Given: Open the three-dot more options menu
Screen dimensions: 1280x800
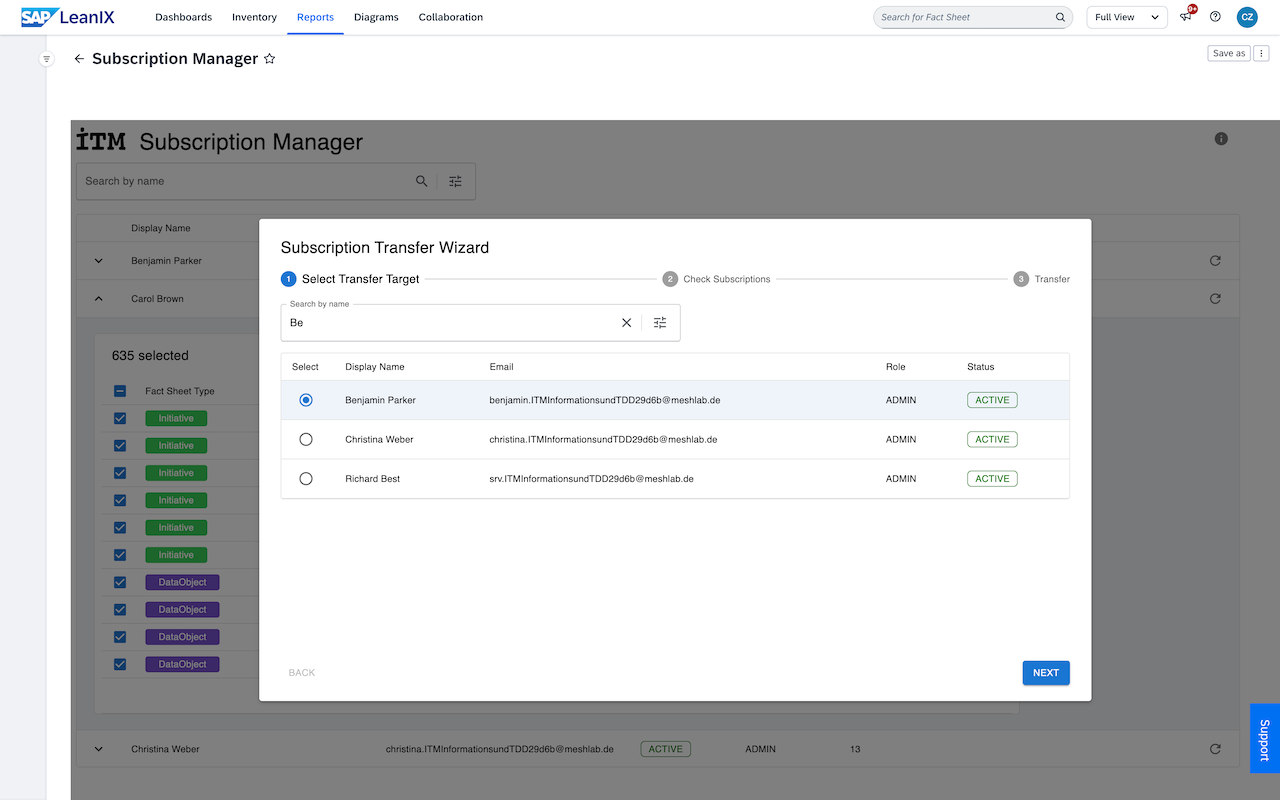Looking at the screenshot, I should click(1262, 53).
